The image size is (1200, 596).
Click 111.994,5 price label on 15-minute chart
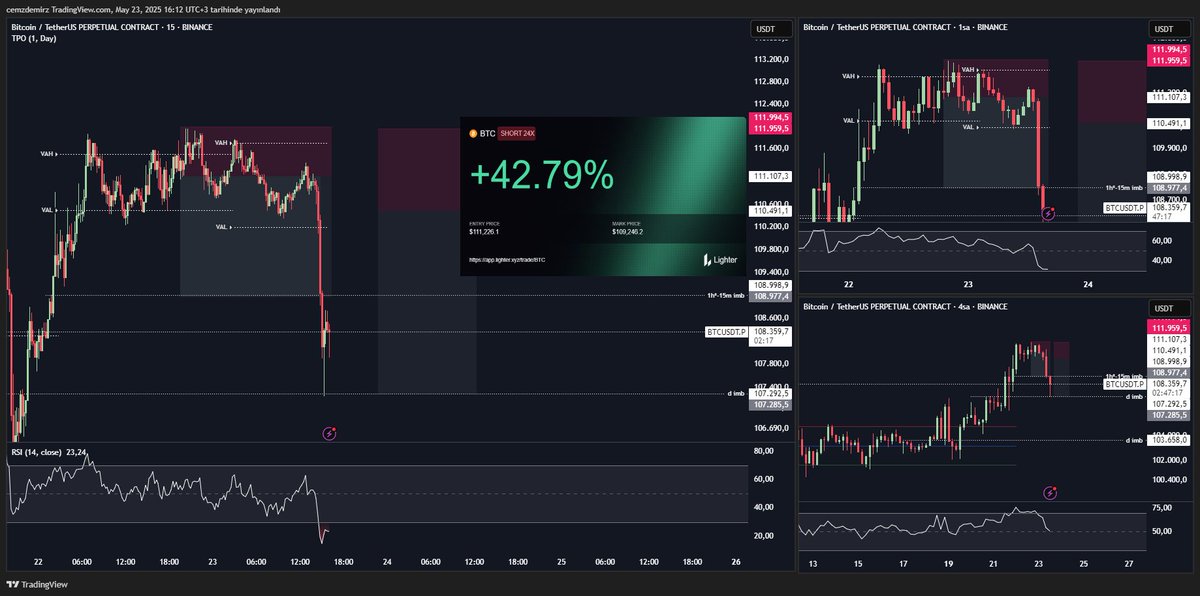[770, 118]
